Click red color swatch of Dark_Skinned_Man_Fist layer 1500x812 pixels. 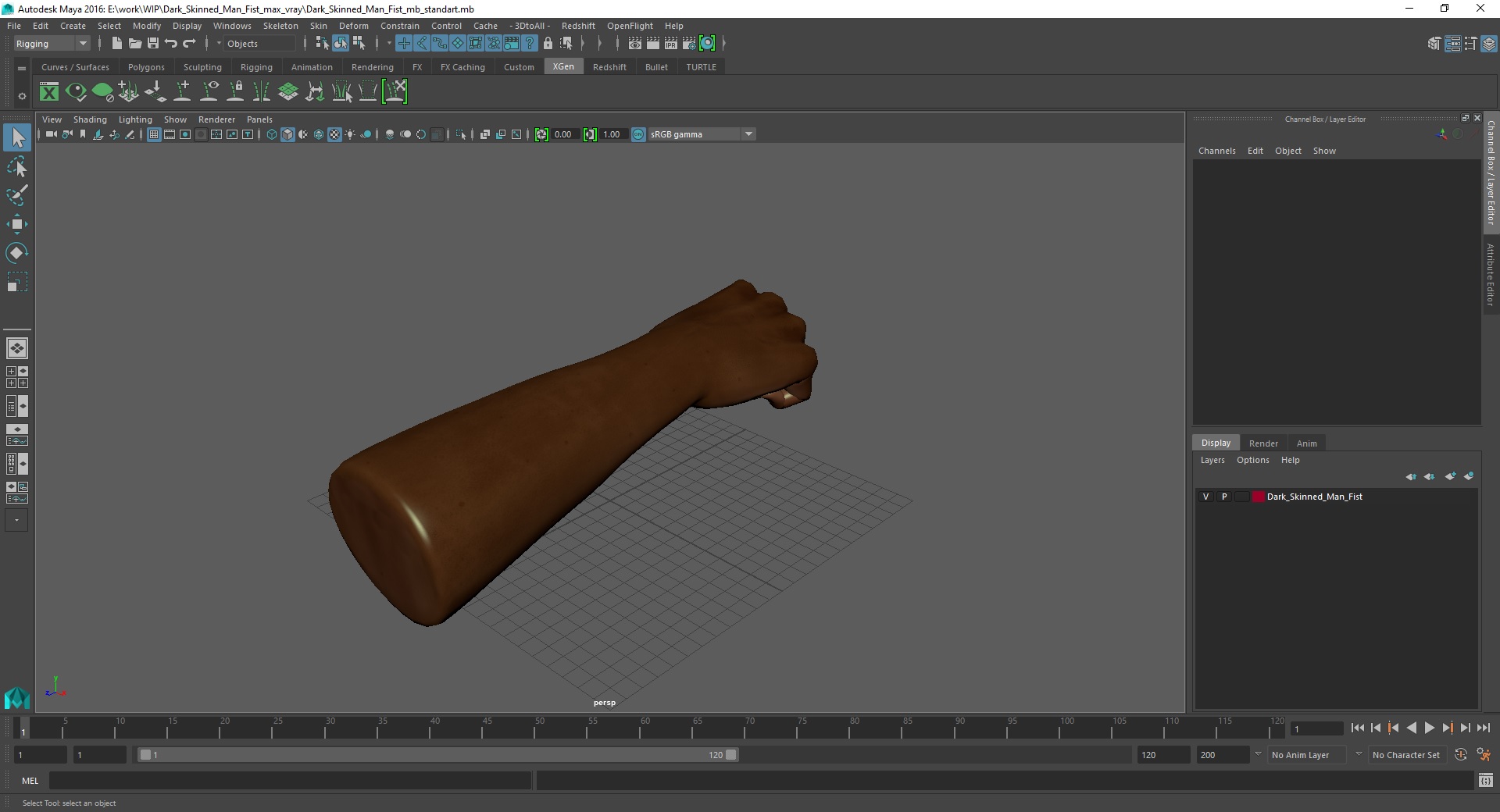[1258, 497]
